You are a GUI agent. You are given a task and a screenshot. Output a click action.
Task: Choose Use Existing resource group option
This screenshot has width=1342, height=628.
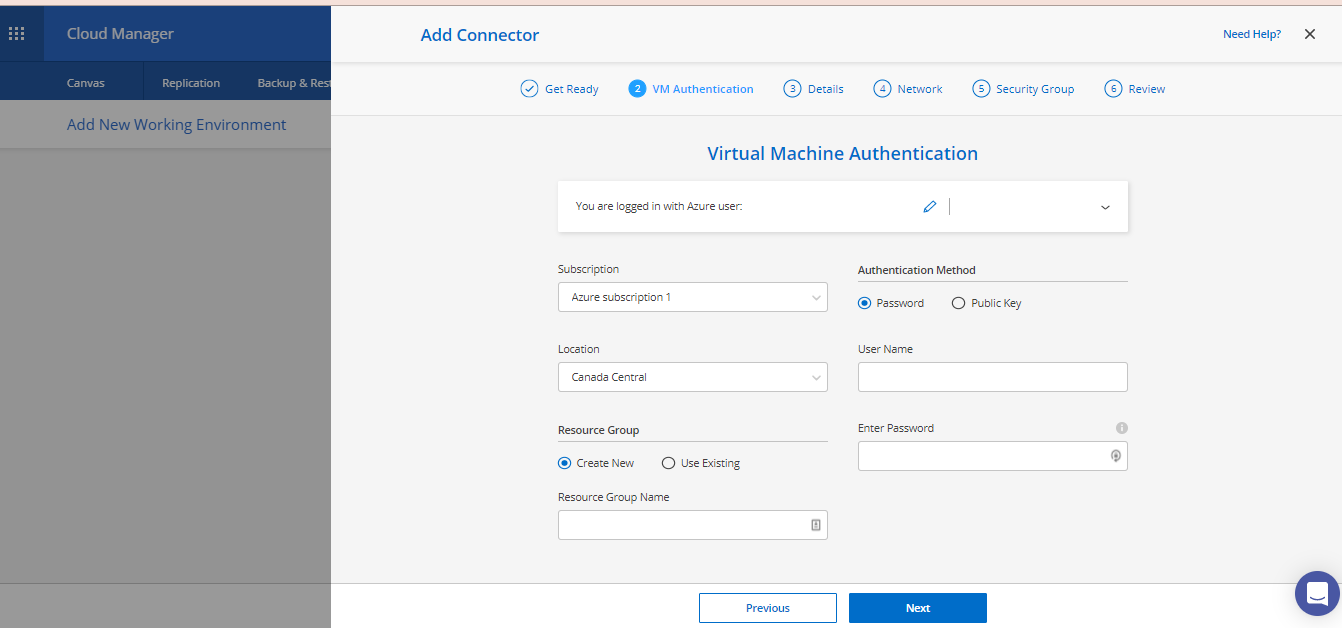click(669, 463)
